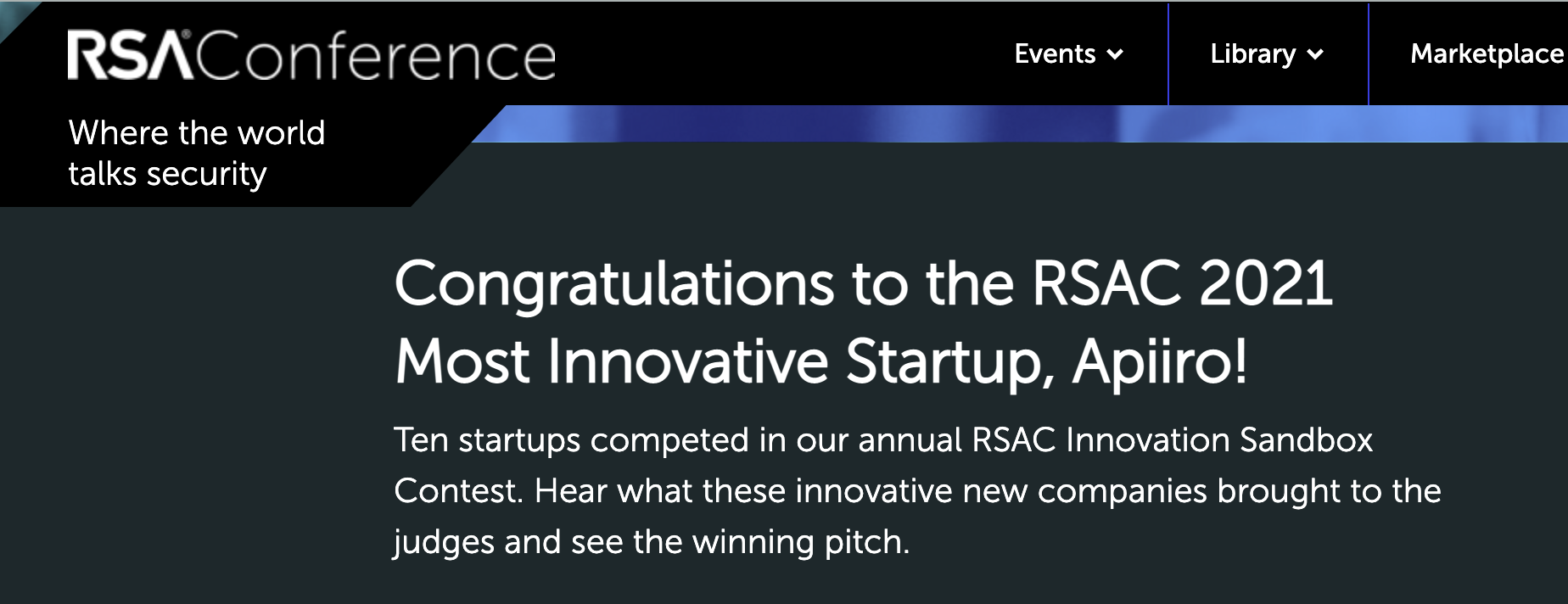The image size is (1568, 604).
Task: Open the Events menu label
Action: (x=1055, y=54)
